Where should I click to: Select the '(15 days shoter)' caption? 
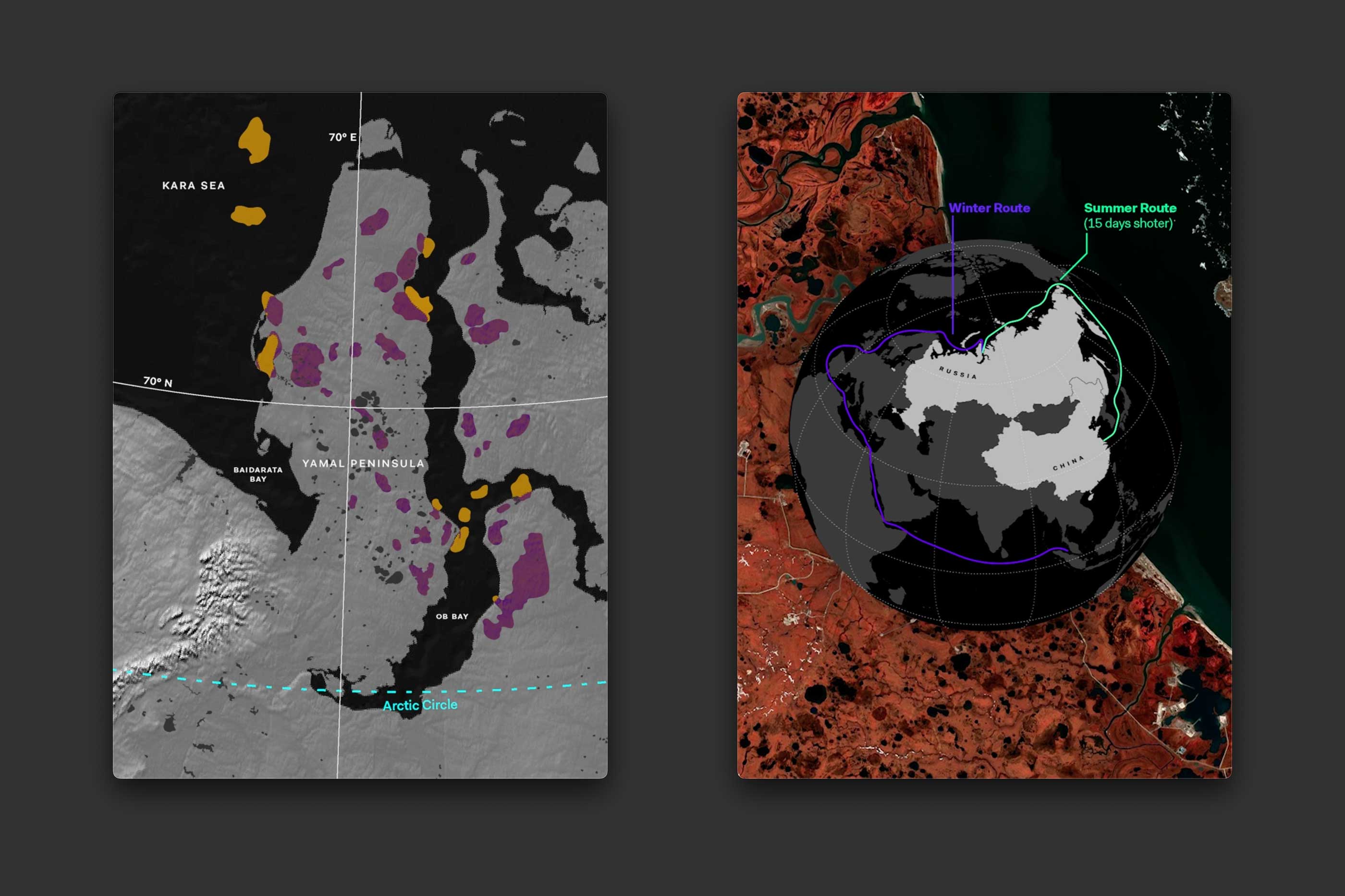pos(1128,223)
